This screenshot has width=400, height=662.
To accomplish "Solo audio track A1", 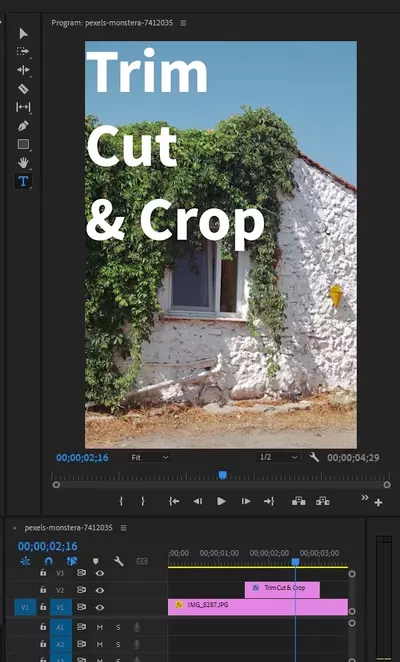I will (118, 627).
